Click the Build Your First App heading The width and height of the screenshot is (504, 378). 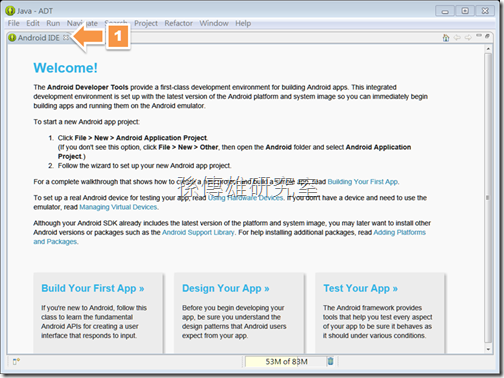[x=93, y=288]
